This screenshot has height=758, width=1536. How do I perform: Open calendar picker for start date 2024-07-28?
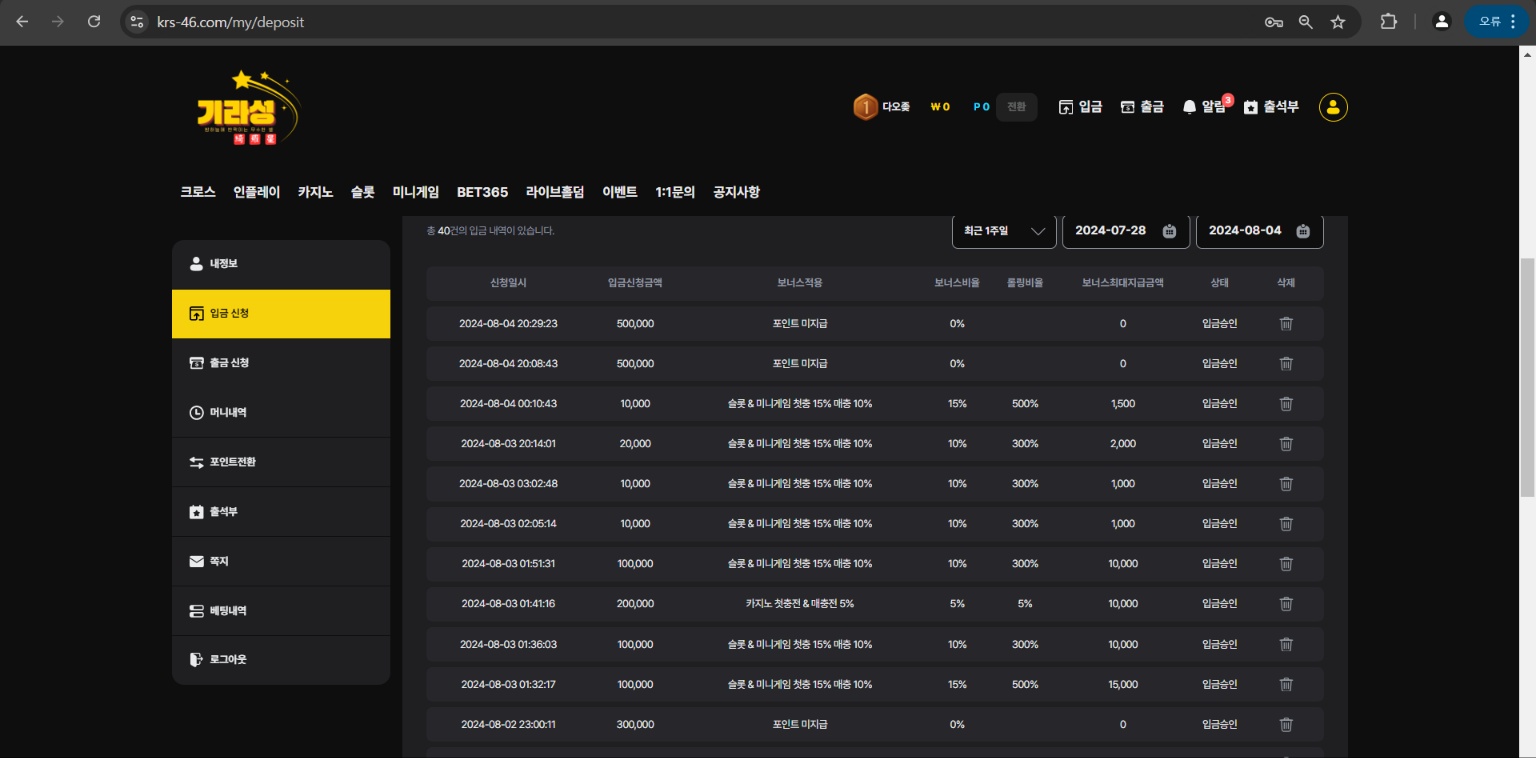coord(1169,231)
